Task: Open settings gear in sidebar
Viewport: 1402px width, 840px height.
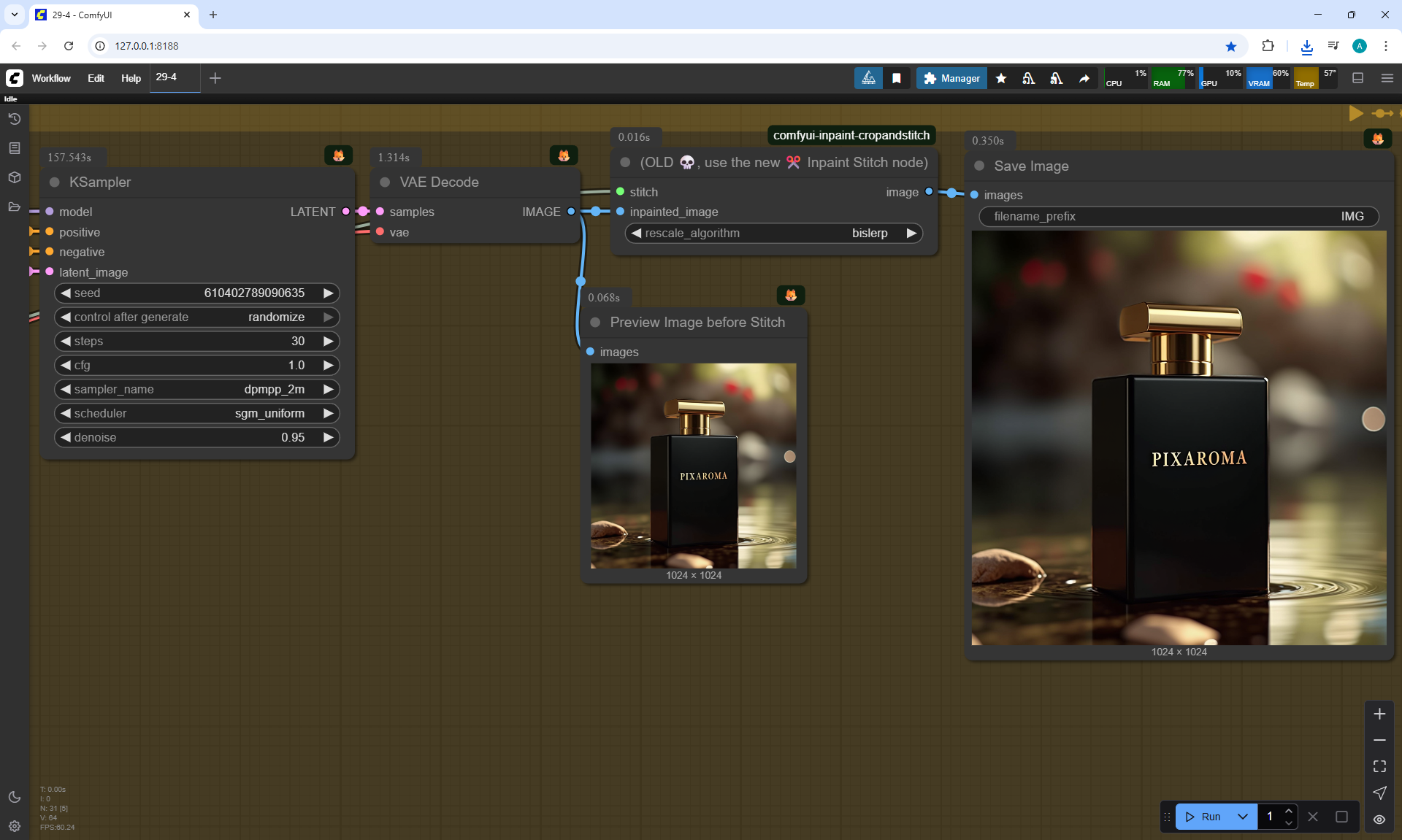Action: (14, 826)
